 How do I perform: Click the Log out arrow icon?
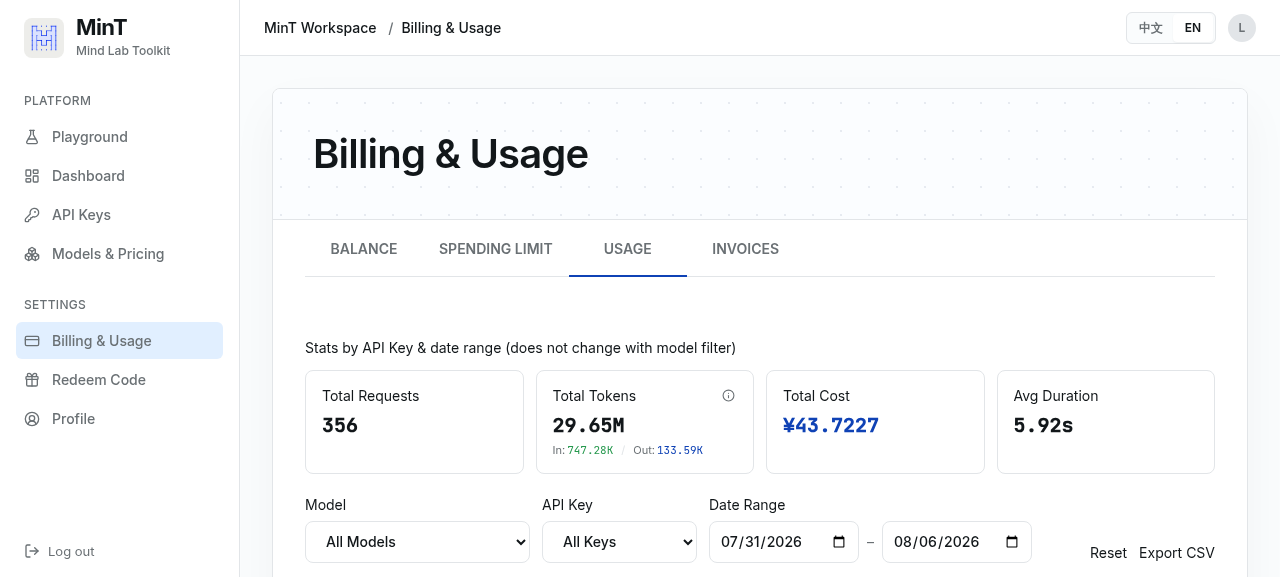(x=32, y=551)
